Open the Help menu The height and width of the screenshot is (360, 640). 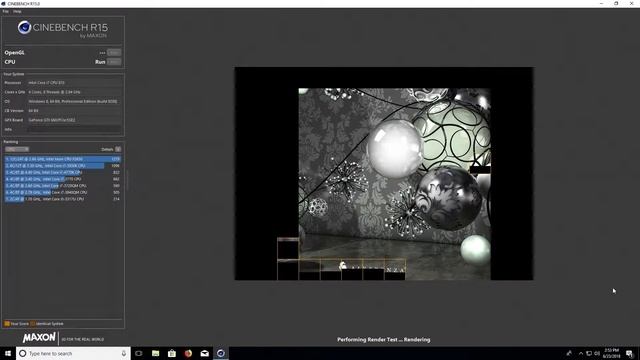coord(17,11)
